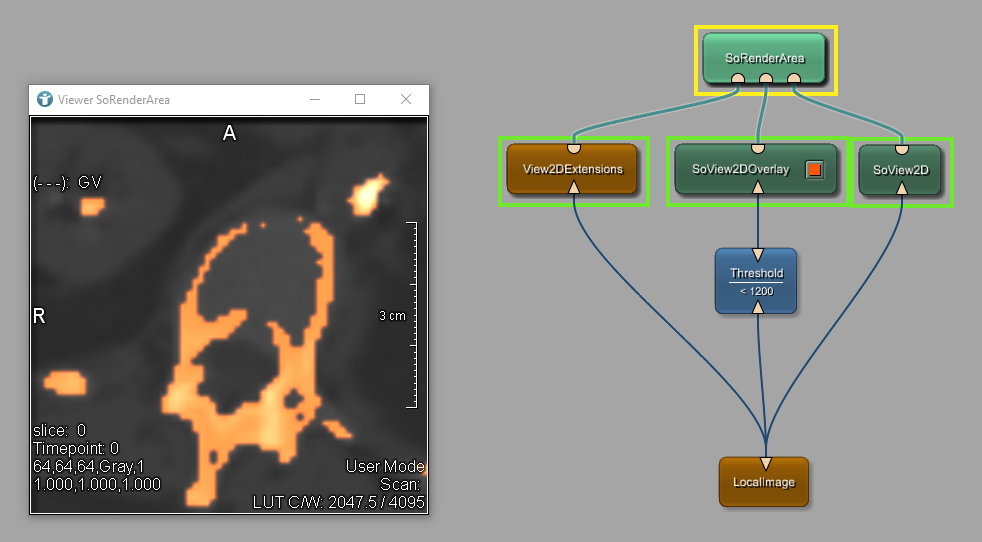
Task: Click the middle input connector of SoRenderArea
Action: pyautogui.click(x=765, y=78)
